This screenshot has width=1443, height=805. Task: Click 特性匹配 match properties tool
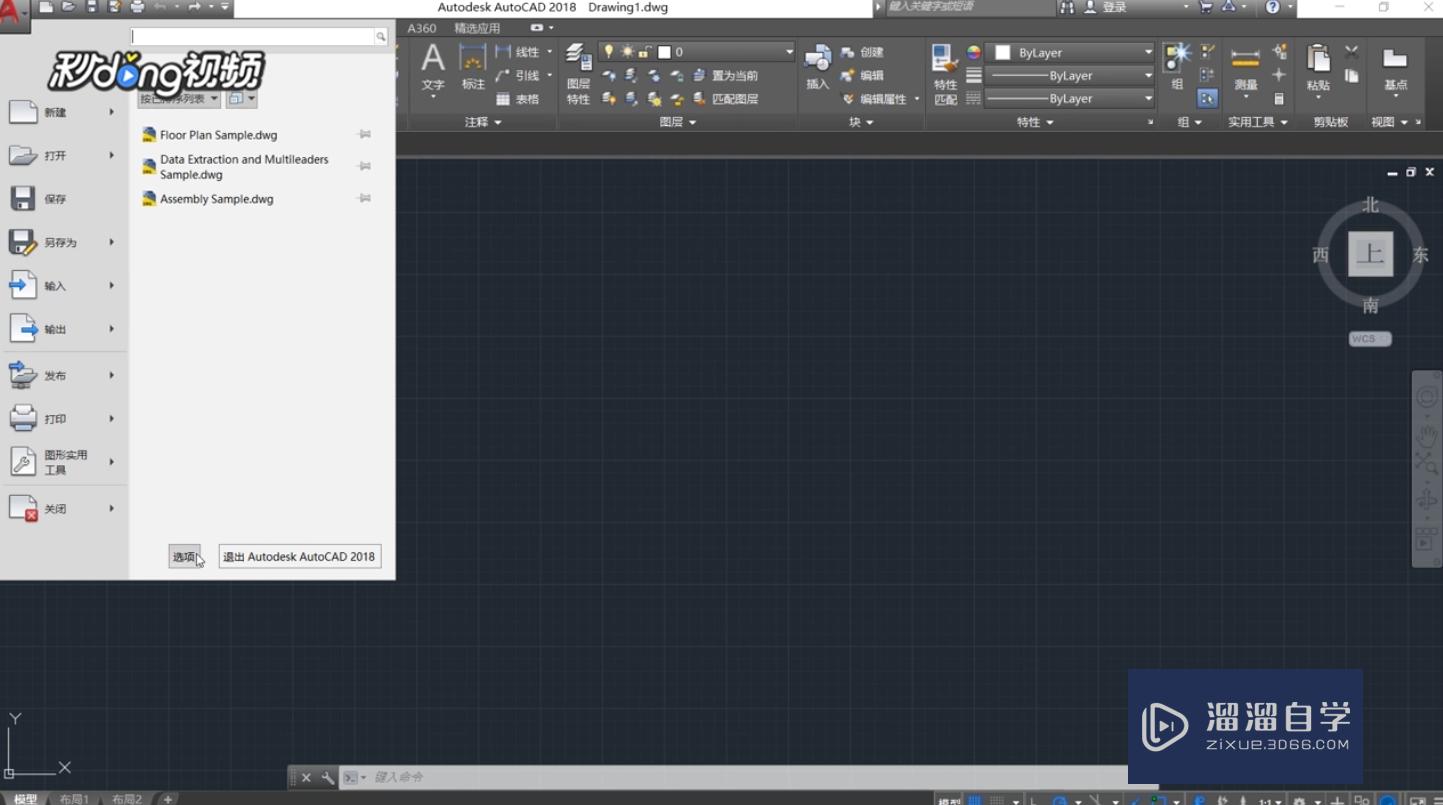tap(945, 74)
